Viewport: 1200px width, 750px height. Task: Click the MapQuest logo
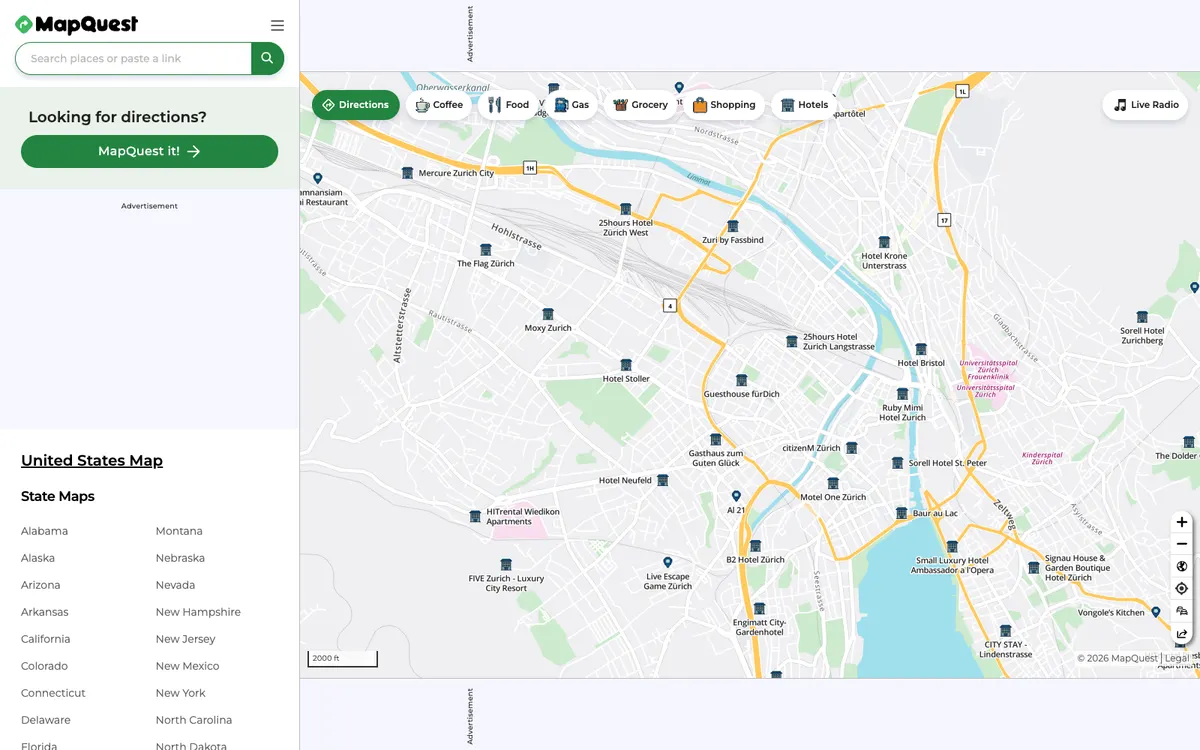pos(77,25)
